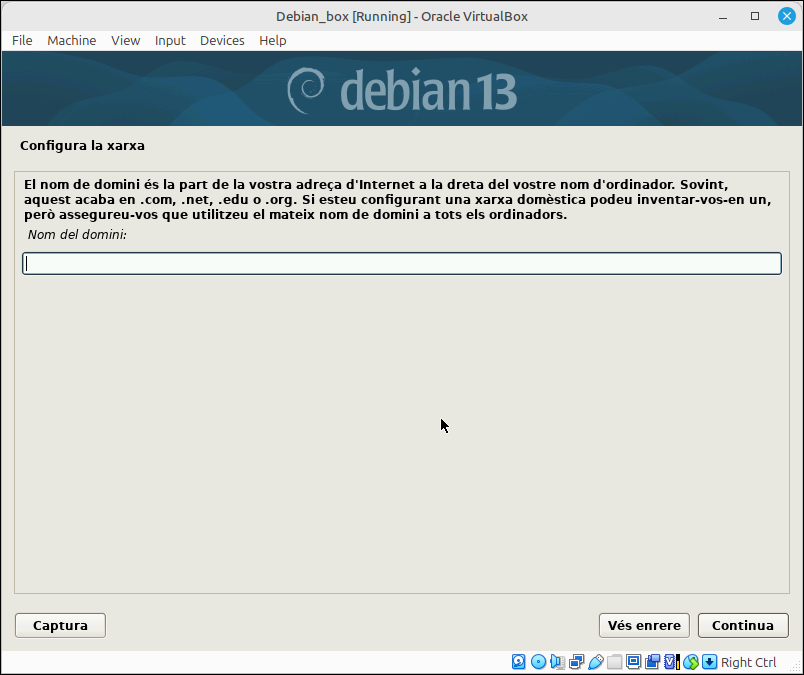Open the View menu
This screenshot has width=804, height=675.
[x=126, y=41]
